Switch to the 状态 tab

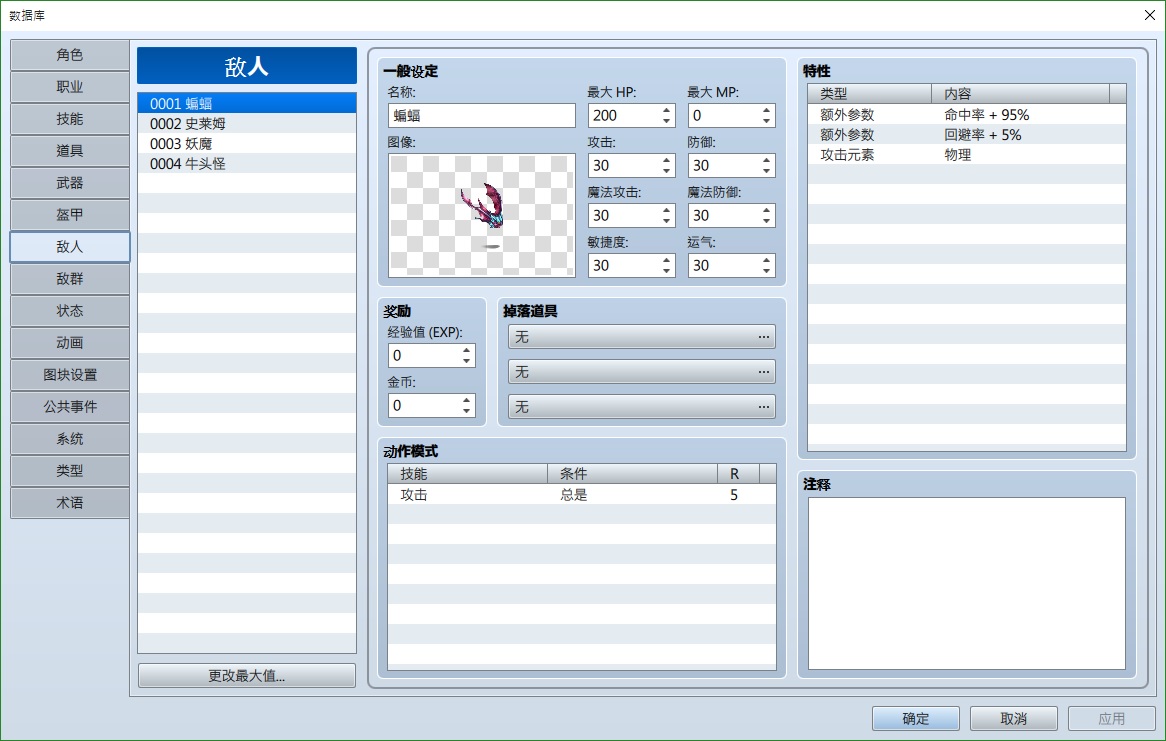coord(70,311)
